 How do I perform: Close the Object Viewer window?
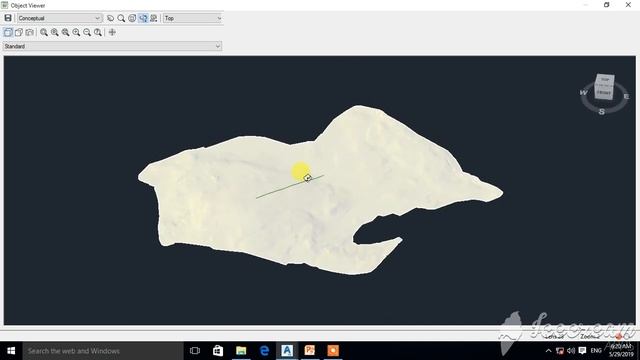pyautogui.click(x=628, y=5)
